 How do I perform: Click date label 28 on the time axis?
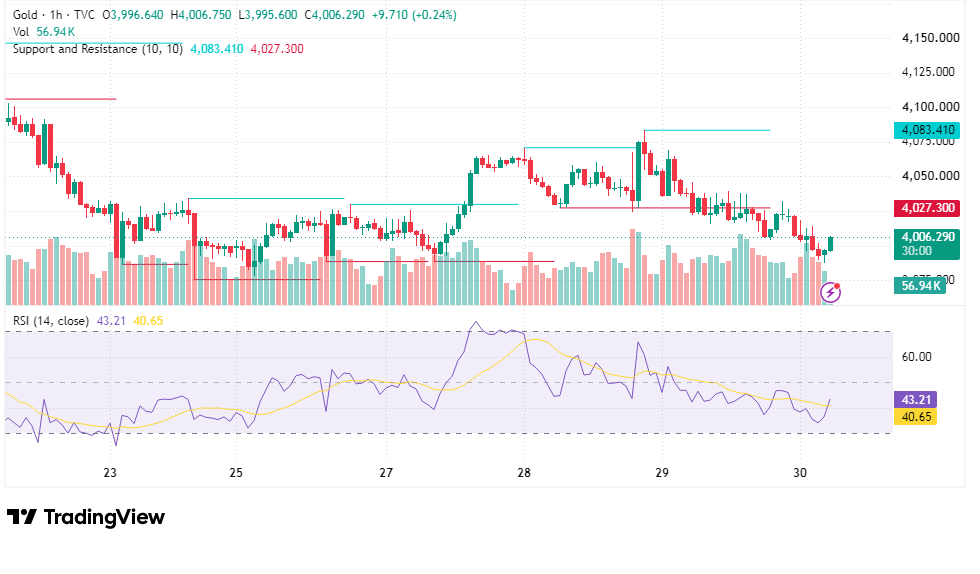pos(524,473)
